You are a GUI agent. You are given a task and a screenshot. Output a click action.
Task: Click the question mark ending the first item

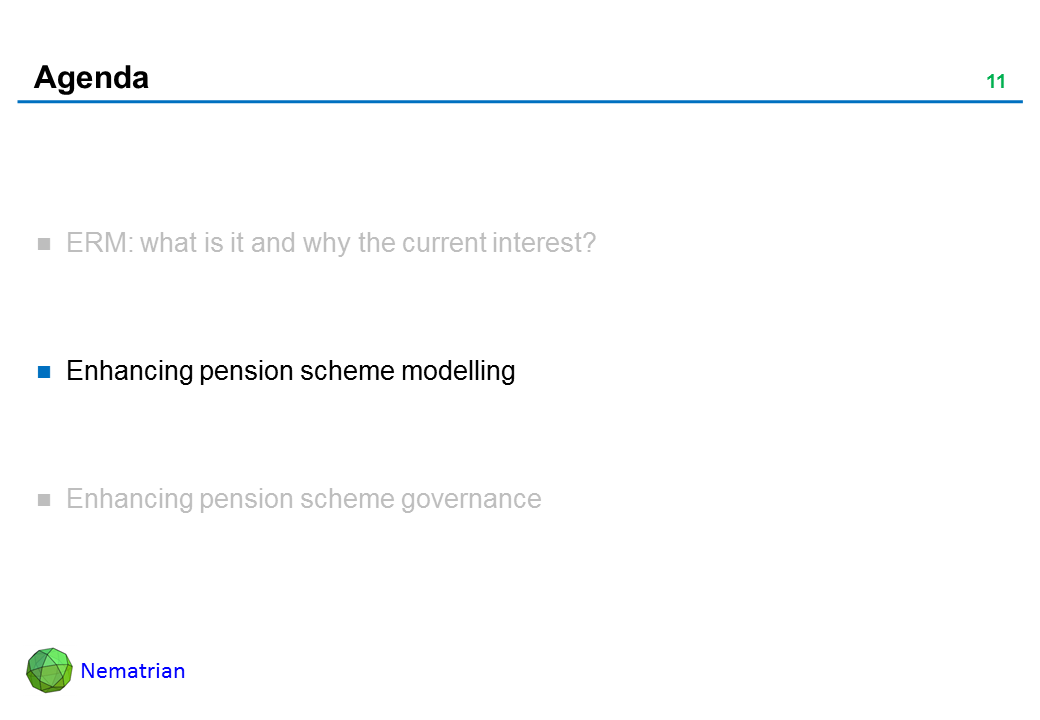click(x=589, y=243)
